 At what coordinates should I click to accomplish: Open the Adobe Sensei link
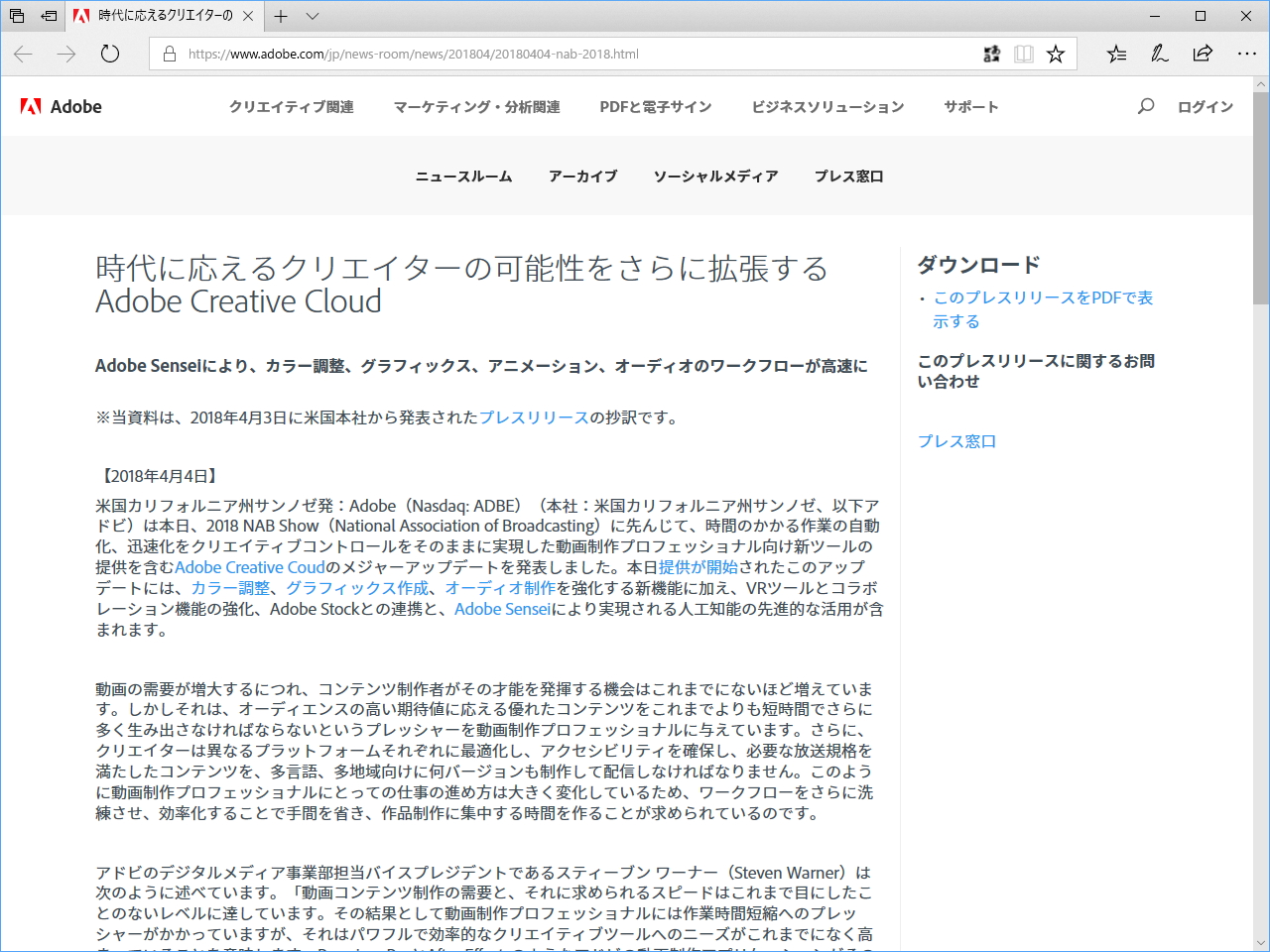503,609
